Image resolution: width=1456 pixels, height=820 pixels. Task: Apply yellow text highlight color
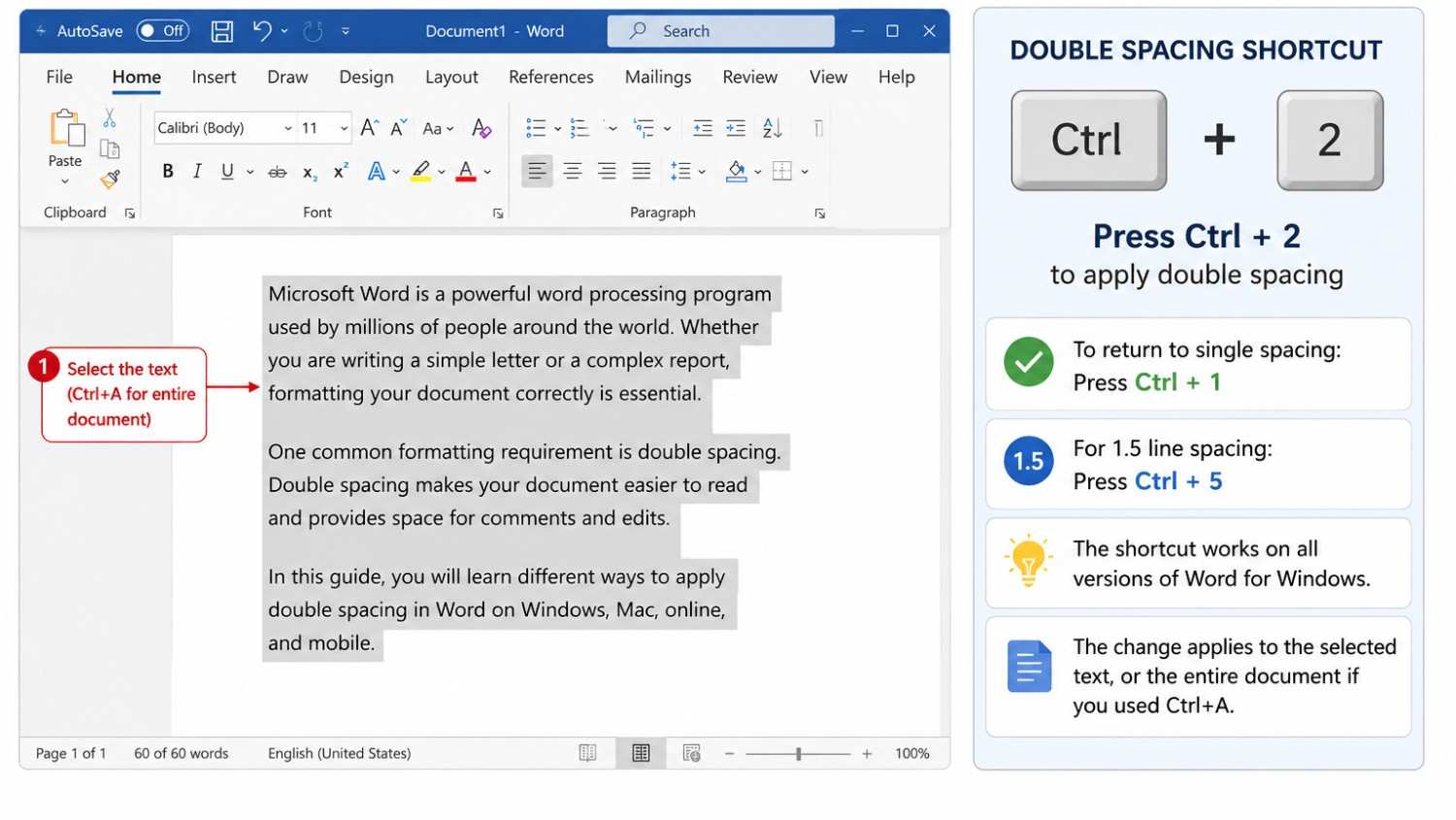tap(420, 172)
